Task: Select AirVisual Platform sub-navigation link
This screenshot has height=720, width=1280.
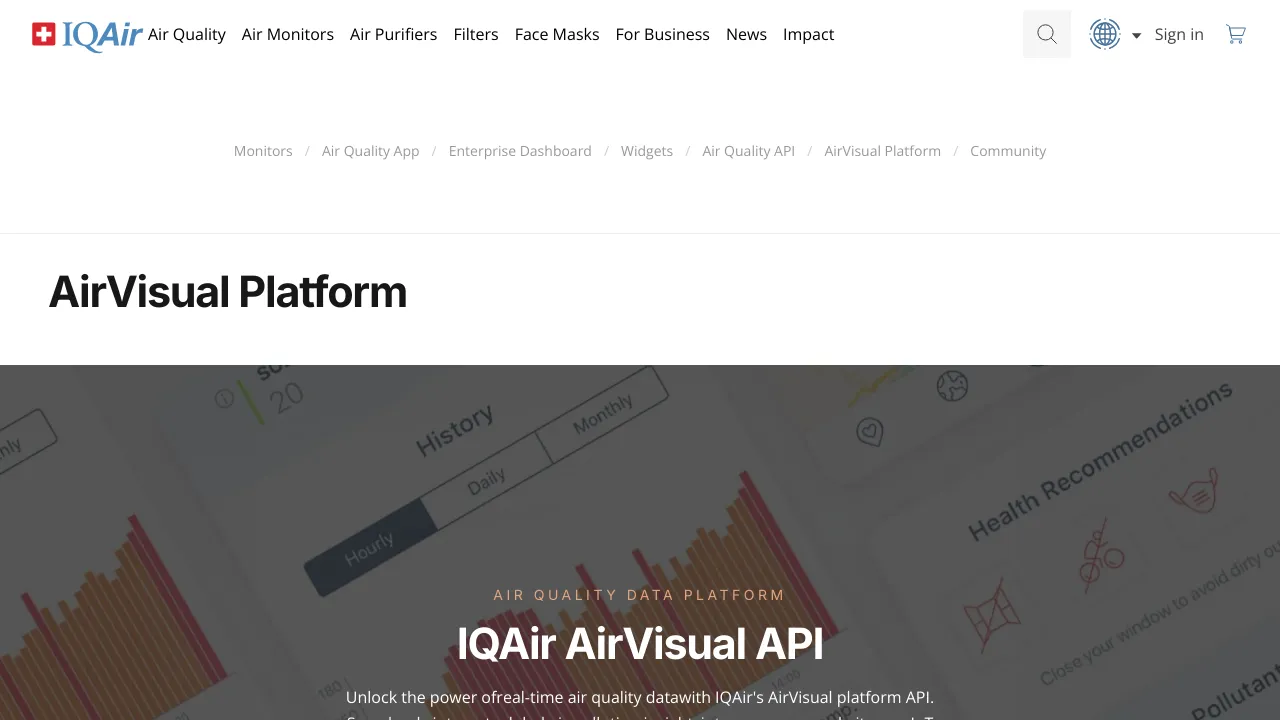Action: click(x=883, y=151)
